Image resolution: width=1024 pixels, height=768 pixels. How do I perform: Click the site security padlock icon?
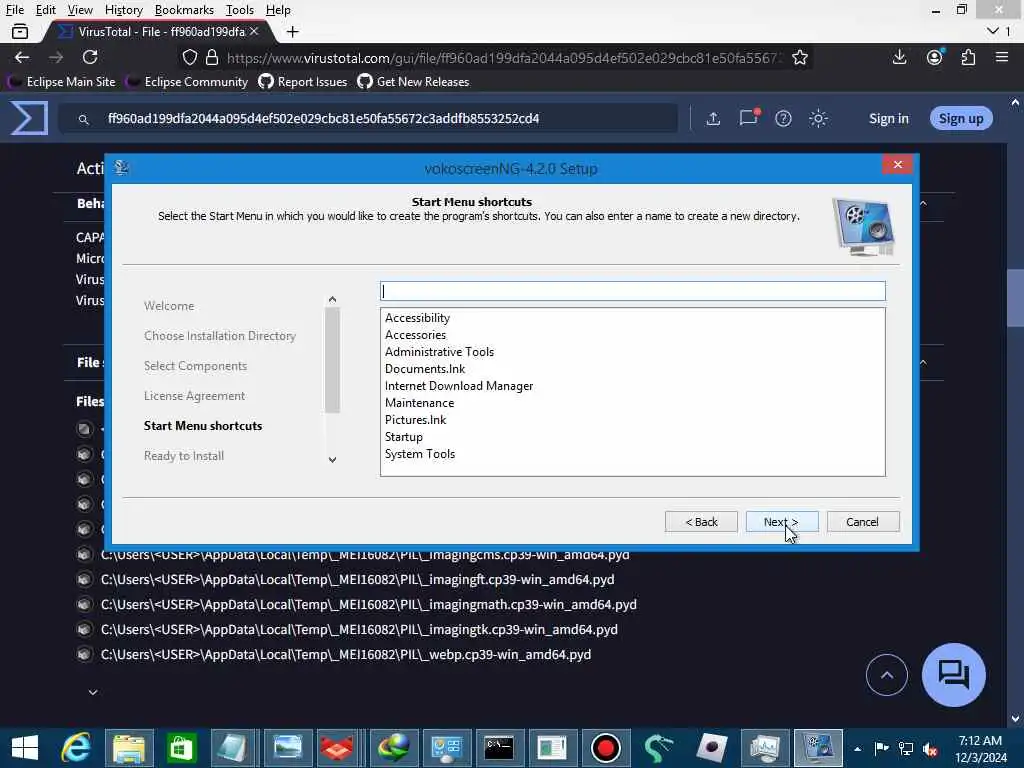212,57
